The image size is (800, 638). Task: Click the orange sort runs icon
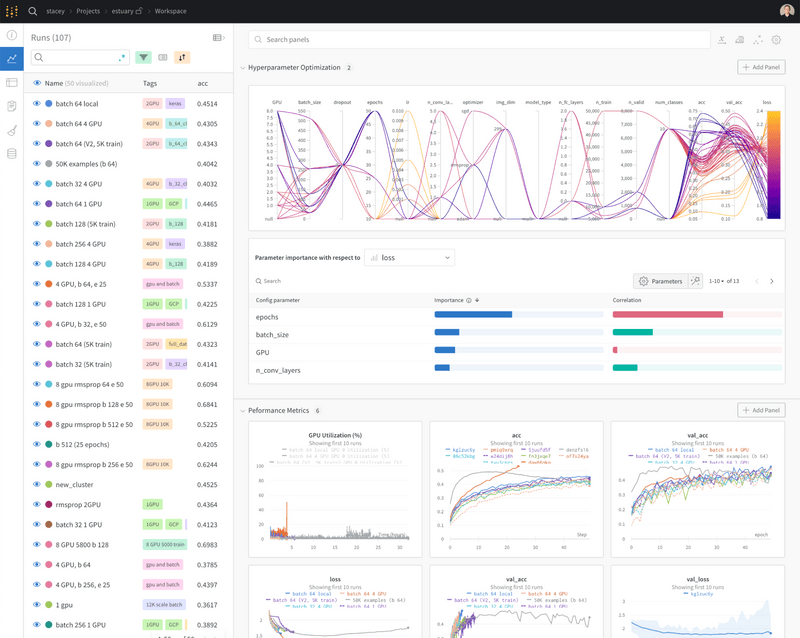coord(182,58)
